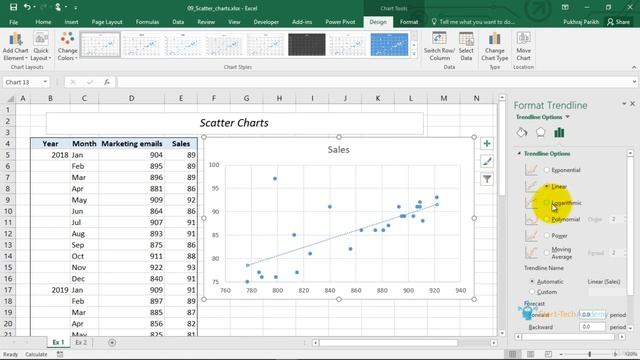640x360 pixels.
Task: Select column header D
Action: 131,98
